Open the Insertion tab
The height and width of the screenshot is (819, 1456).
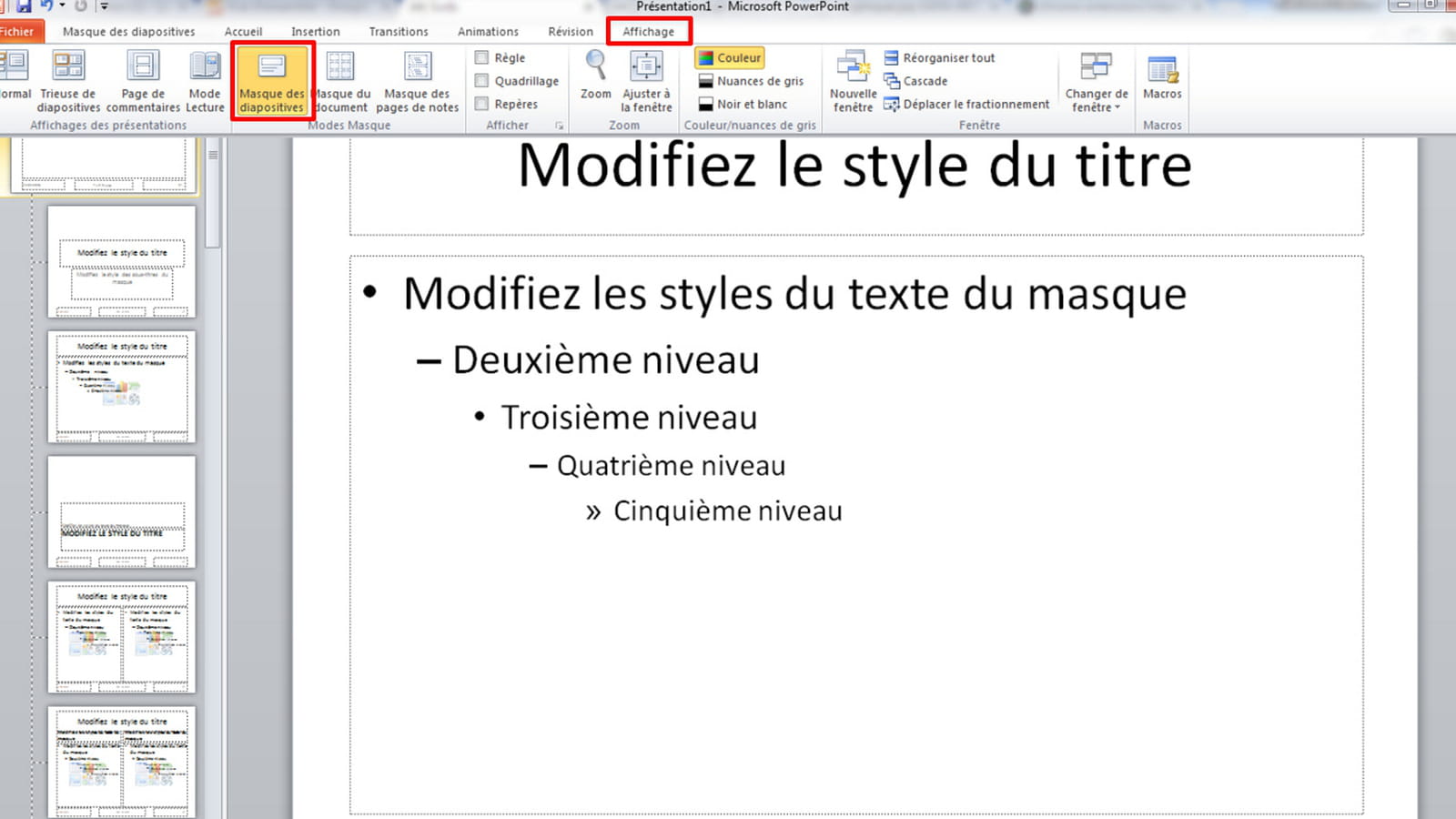tap(315, 31)
